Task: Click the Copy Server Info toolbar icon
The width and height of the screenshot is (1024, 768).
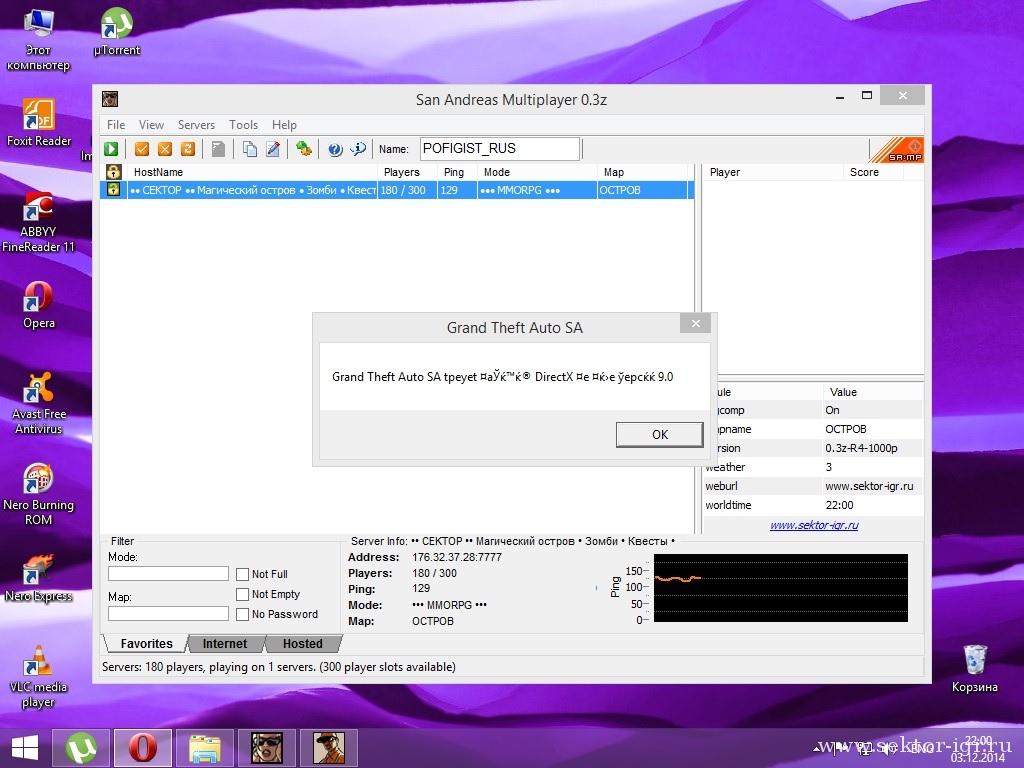Action: [x=249, y=149]
